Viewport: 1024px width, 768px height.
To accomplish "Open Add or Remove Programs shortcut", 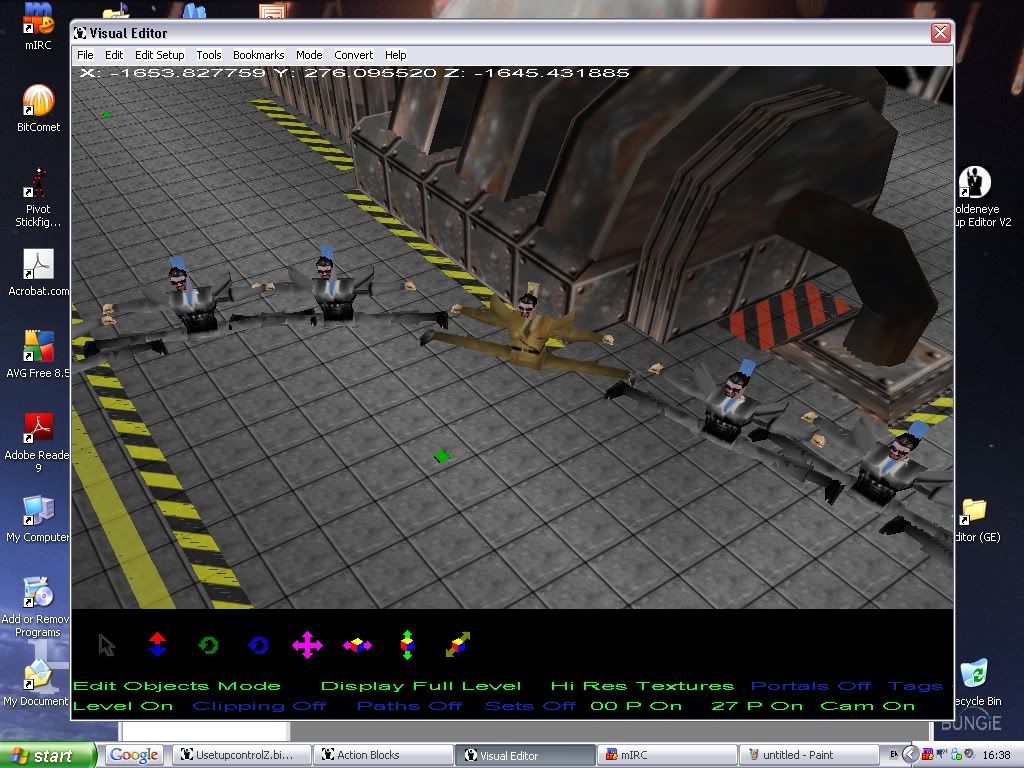I will [x=36, y=607].
